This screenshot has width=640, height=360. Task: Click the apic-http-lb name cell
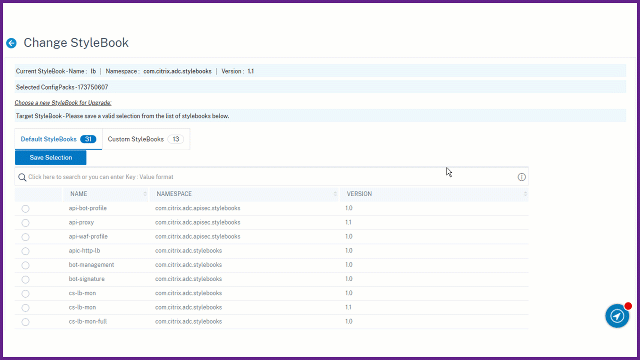pyautogui.click(x=84, y=251)
